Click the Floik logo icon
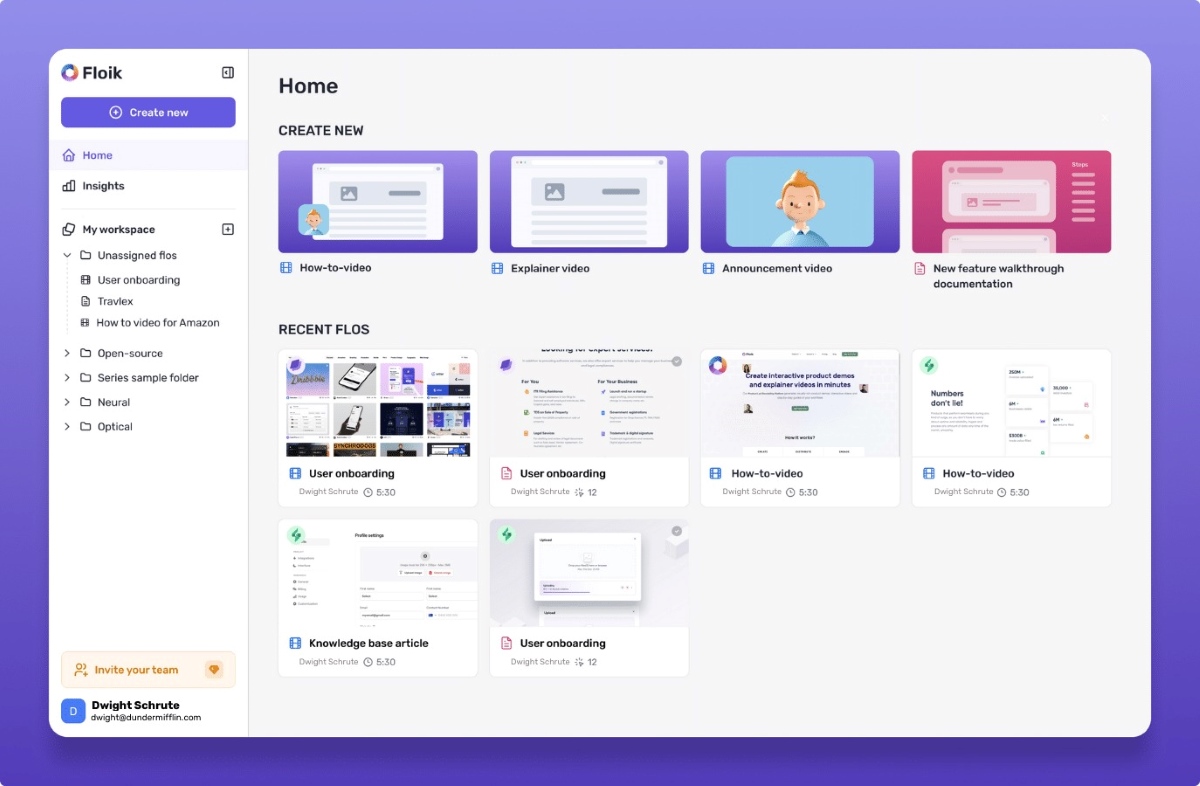Screen dimensions: 1200x786 pyautogui.click(x=70, y=72)
